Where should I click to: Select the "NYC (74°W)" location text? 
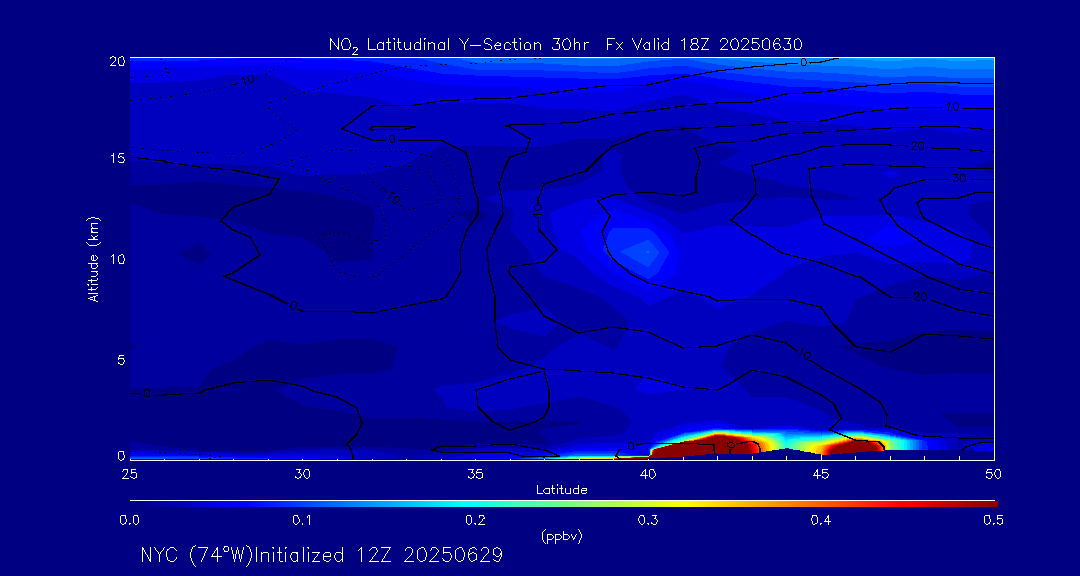(x=197, y=555)
